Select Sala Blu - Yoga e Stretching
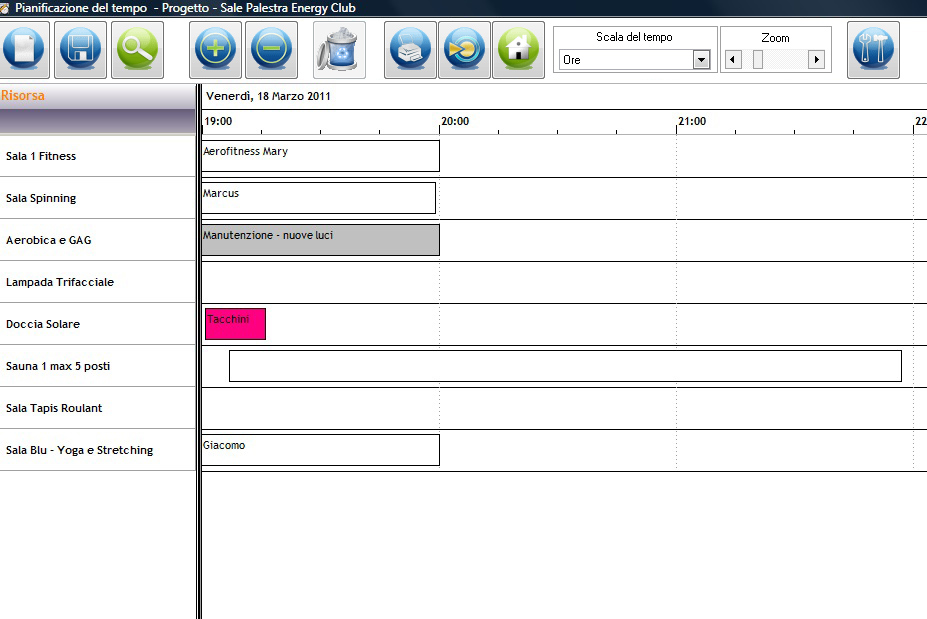This screenshot has width=927, height=619. pyautogui.click(x=98, y=450)
